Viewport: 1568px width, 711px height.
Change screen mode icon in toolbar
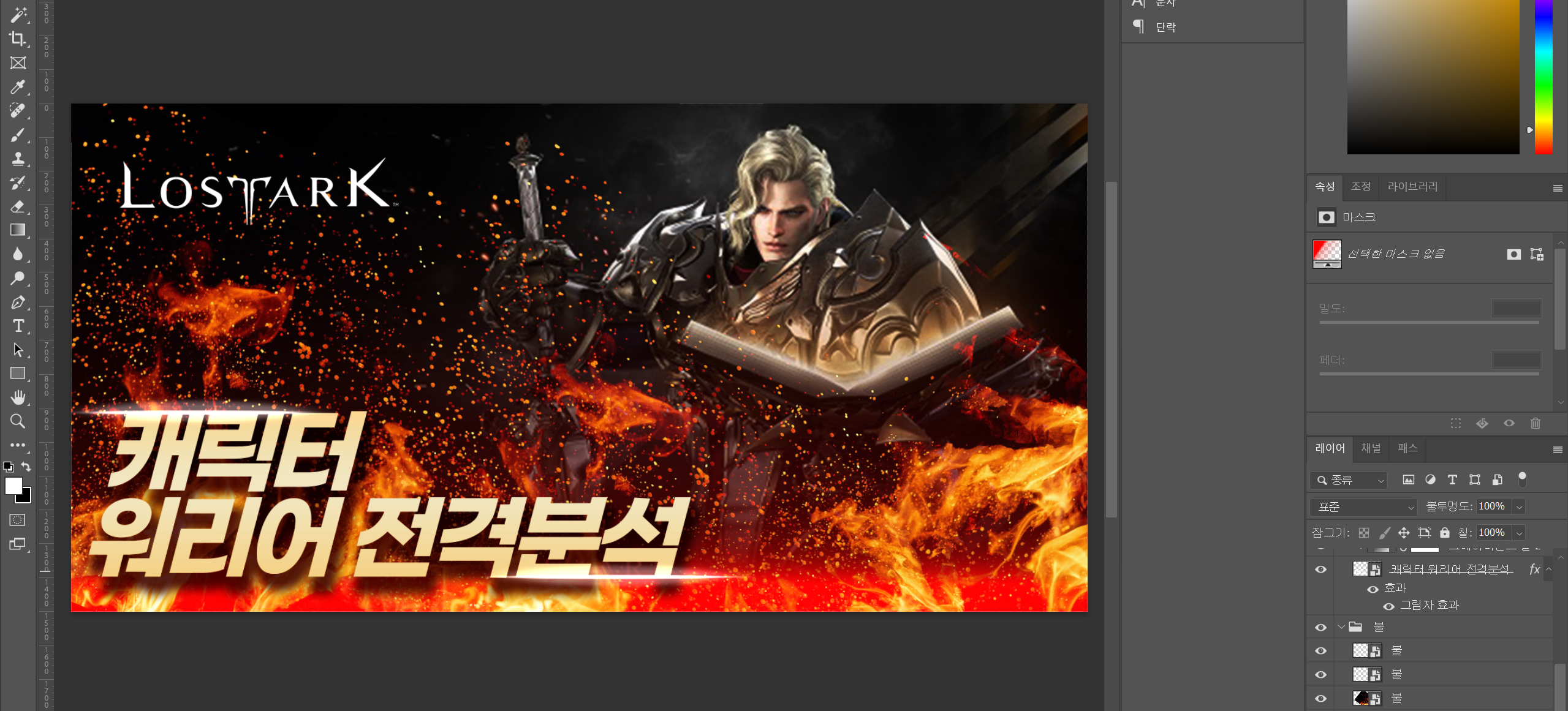pos(18,544)
